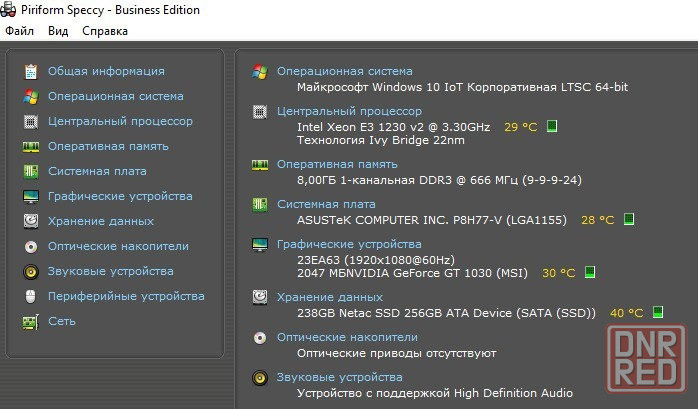
Task: Click the network icon in sidebar
Action: tap(31, 321)
